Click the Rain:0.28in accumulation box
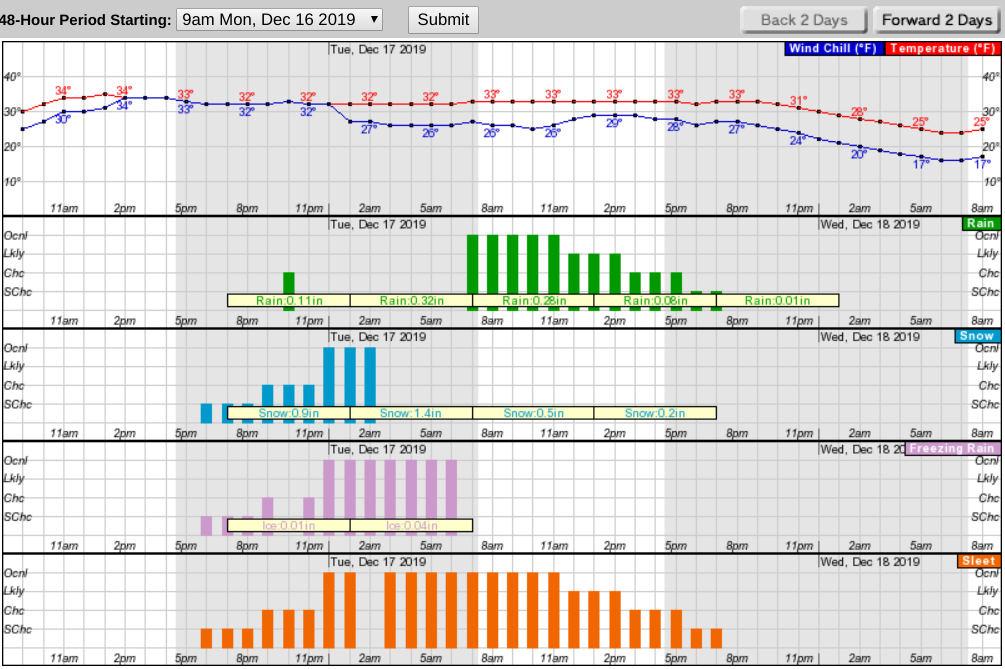1005x669 pixels. (x=533, y=301)
